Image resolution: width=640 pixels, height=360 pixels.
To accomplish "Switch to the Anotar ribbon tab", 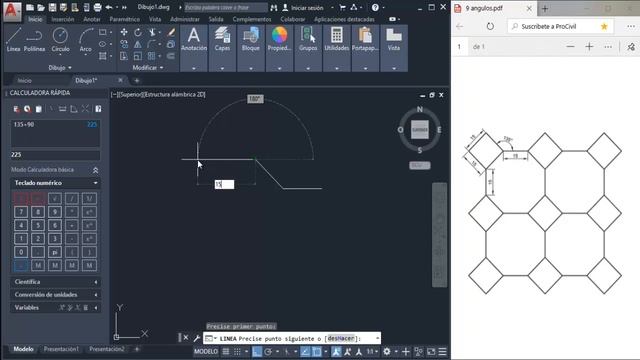I will click(x=92, y=19).
